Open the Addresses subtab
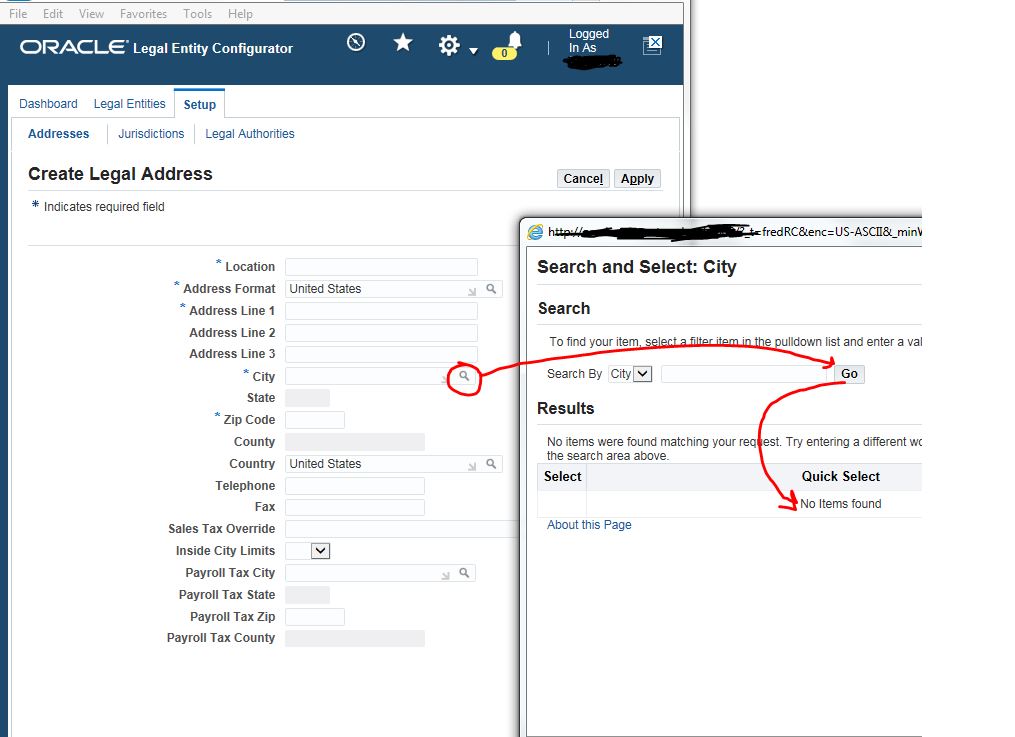Viewport: 1015px width, 737px height. coord(58,134)
